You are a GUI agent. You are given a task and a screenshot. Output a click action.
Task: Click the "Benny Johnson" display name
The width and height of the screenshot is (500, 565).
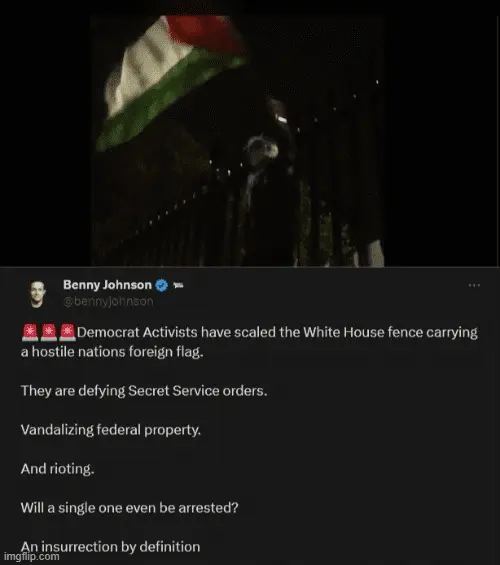[107, 285]
